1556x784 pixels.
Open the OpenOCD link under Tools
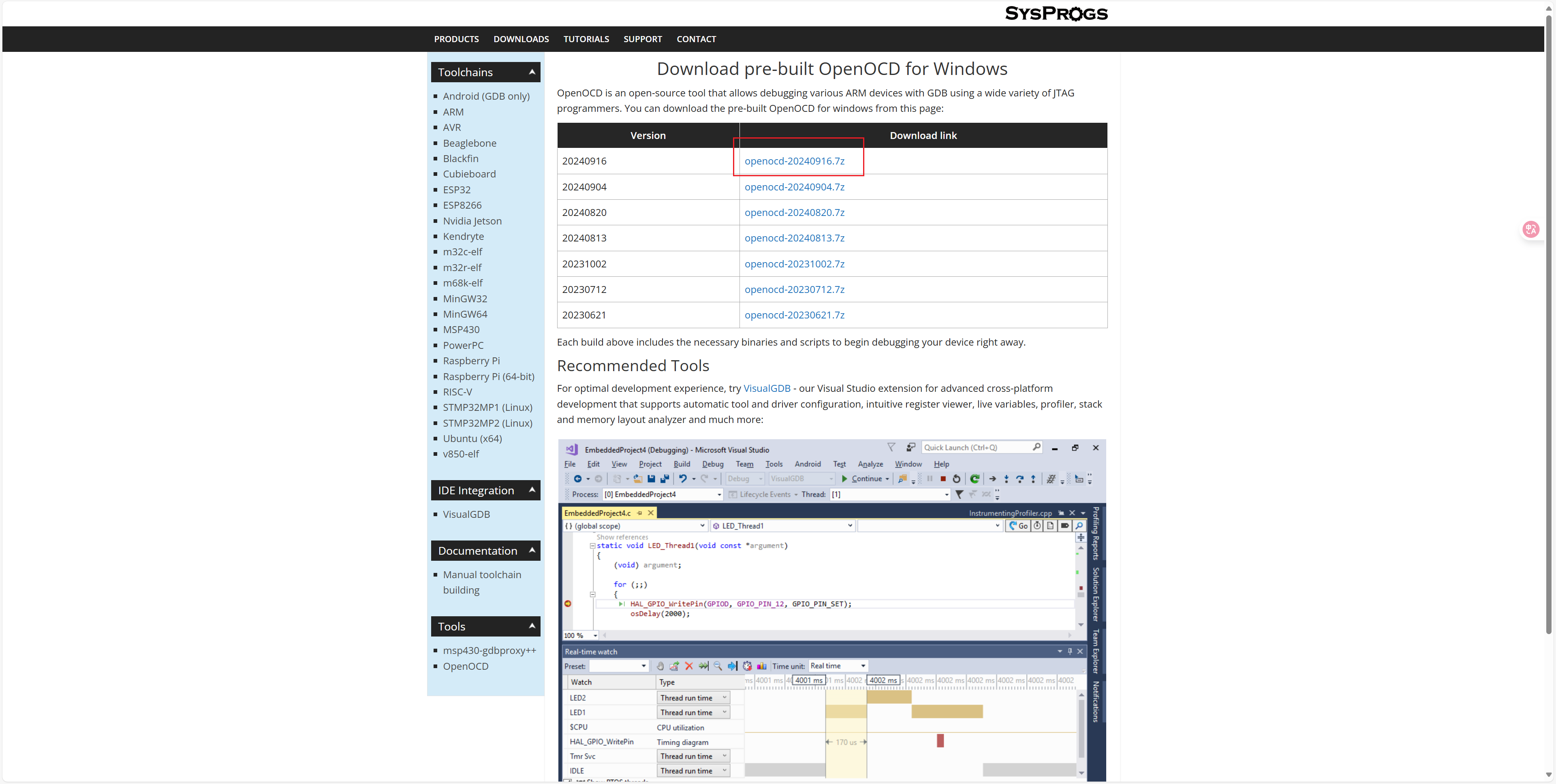point(466,666)
